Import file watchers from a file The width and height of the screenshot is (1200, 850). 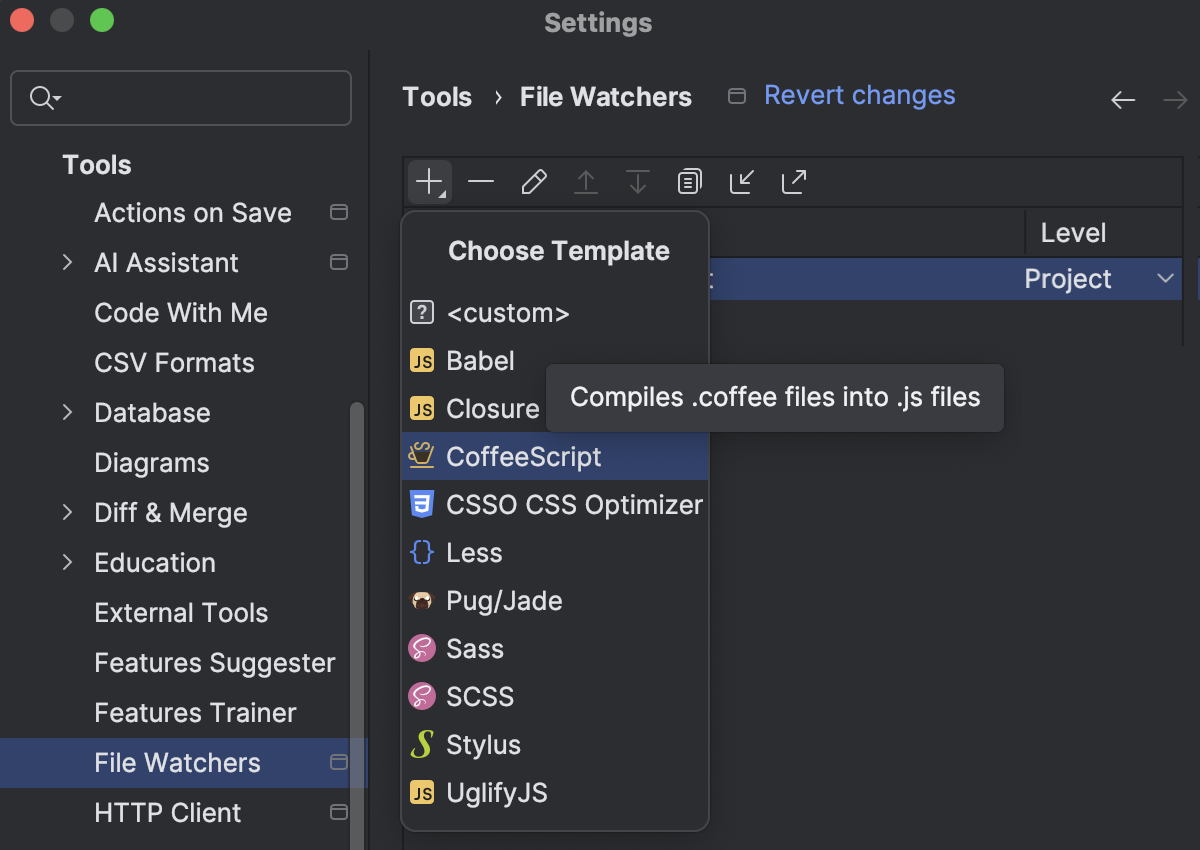click(x=741, y=181)
